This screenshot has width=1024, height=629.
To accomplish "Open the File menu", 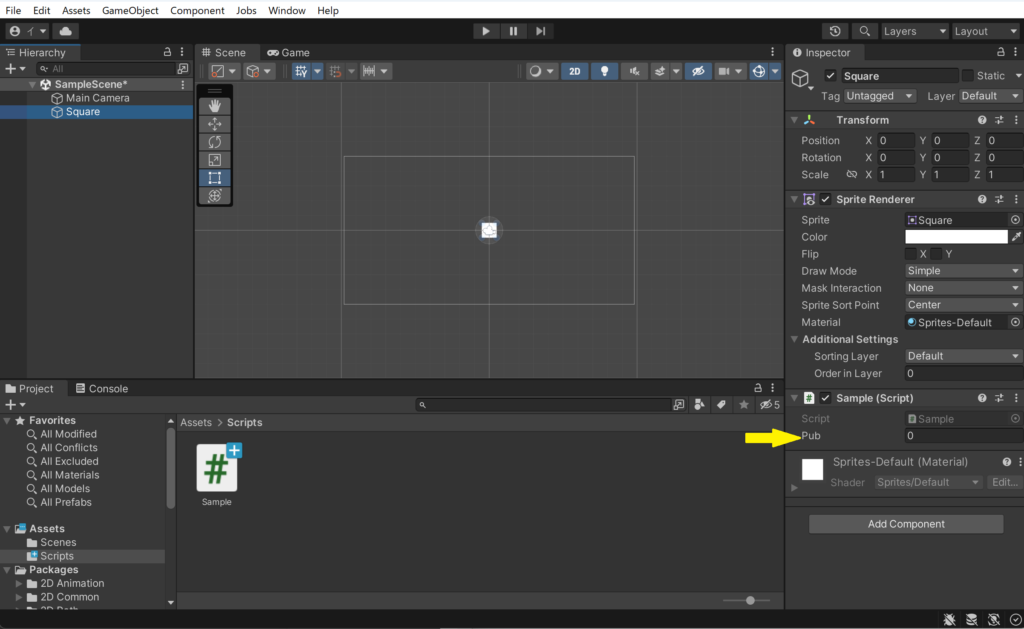I will tap(13, 10).
